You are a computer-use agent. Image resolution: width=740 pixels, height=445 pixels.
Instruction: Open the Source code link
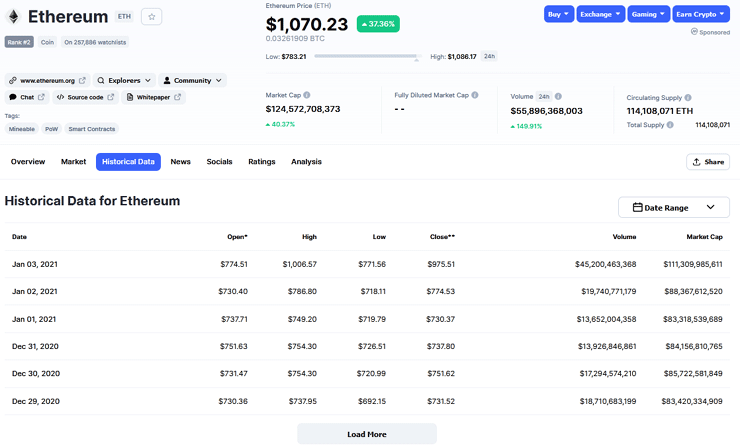coord(85,97)
